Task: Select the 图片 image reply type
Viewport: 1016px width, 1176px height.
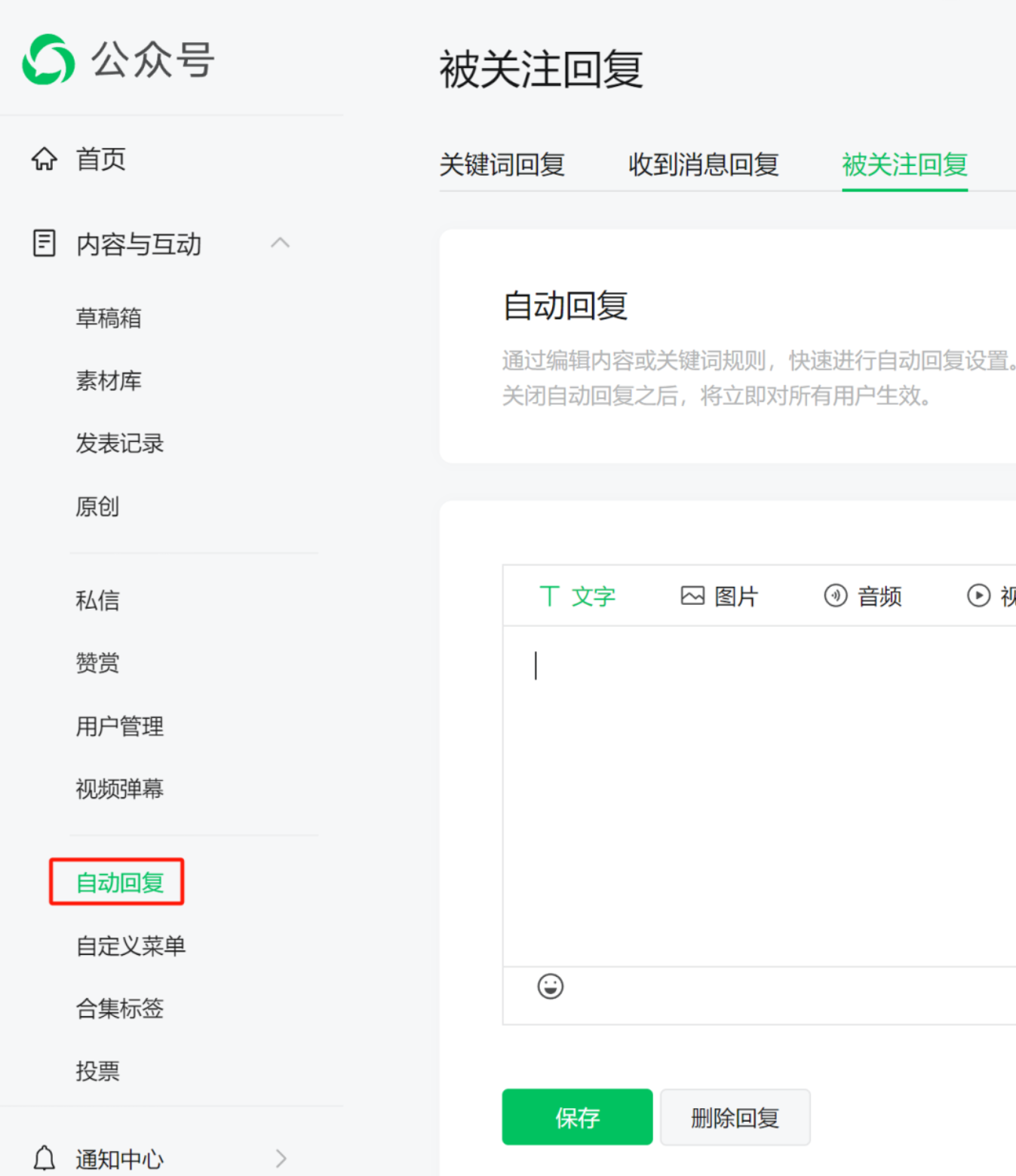Action: point(720,596)
